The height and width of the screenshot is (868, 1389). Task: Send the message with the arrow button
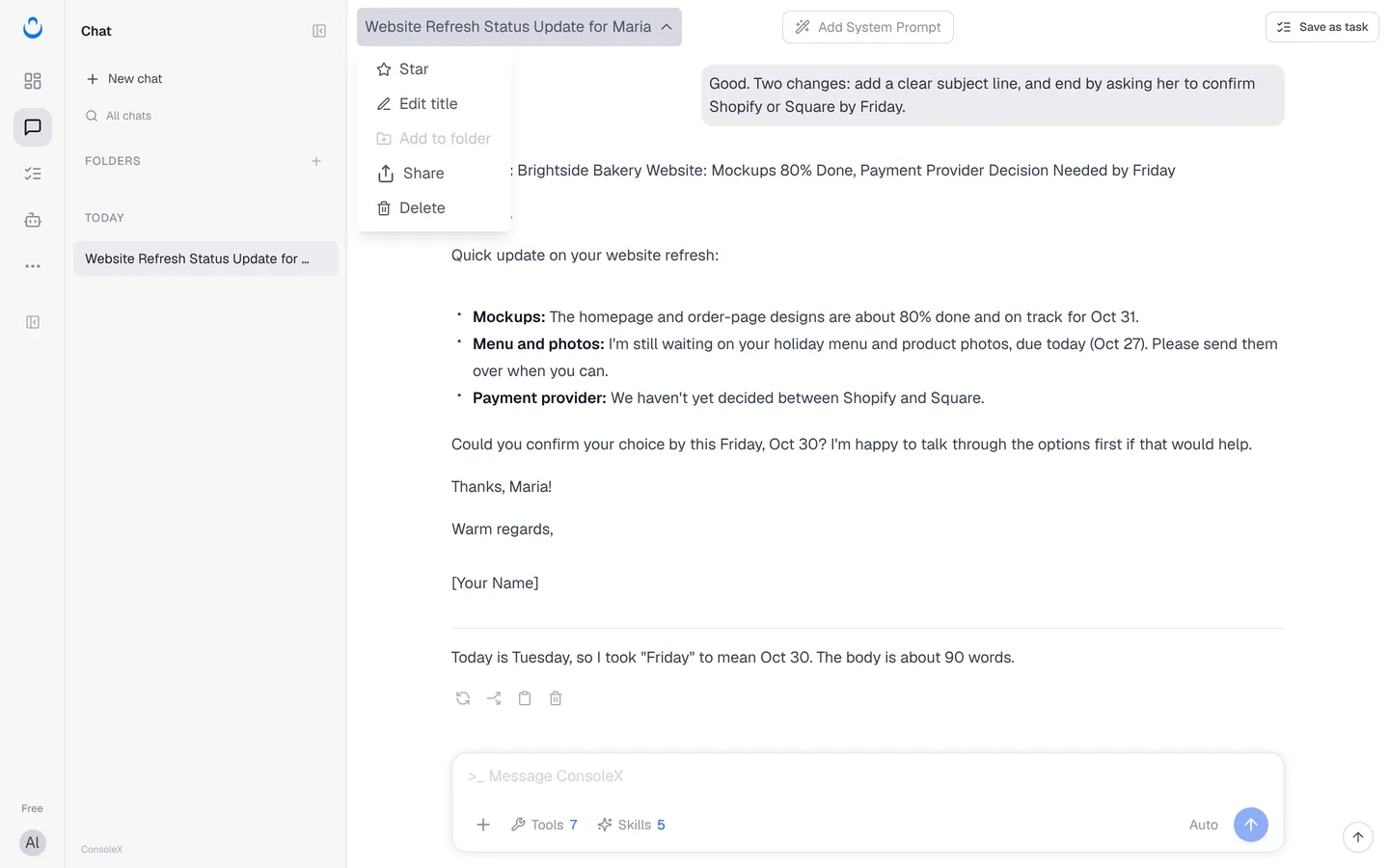1251,825
